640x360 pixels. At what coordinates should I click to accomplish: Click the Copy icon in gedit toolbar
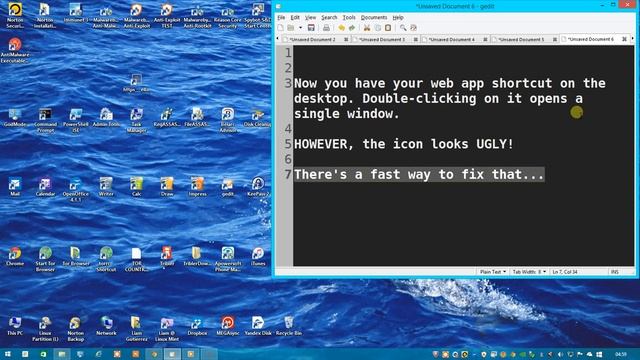coord(378,28)
